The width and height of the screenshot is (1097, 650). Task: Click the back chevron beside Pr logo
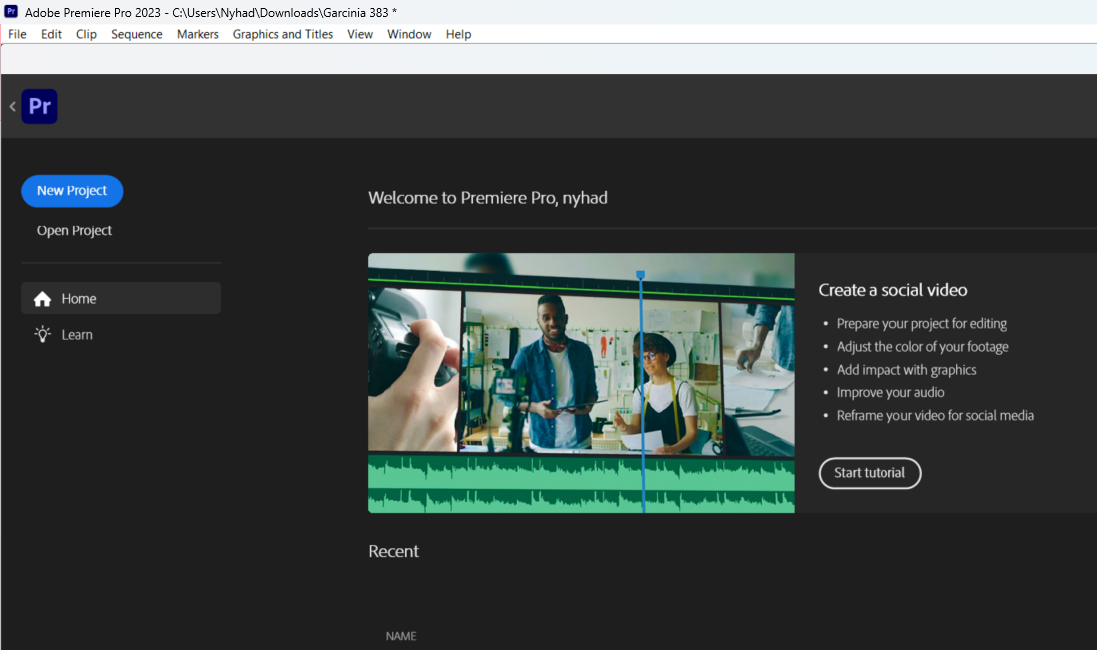(x=13, y=106)
